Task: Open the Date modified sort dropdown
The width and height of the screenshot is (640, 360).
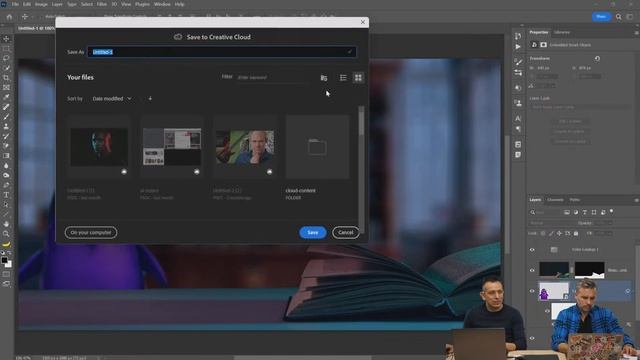Action: tap(112, 98)
